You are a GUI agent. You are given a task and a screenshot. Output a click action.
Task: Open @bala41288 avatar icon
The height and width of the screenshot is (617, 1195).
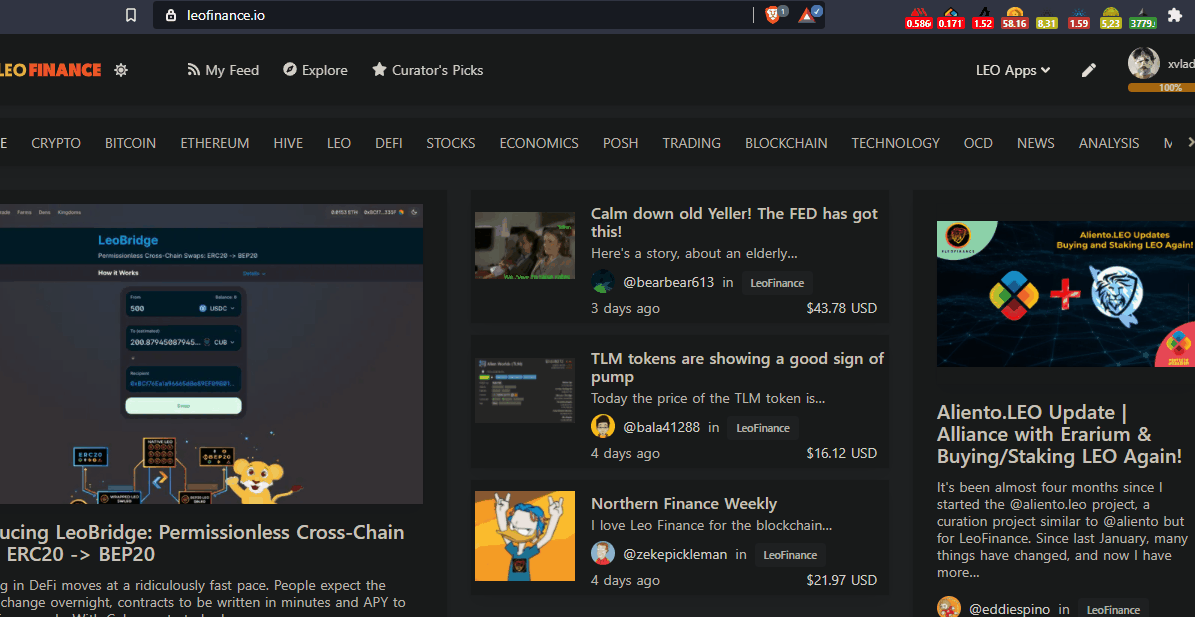[603, 427]
